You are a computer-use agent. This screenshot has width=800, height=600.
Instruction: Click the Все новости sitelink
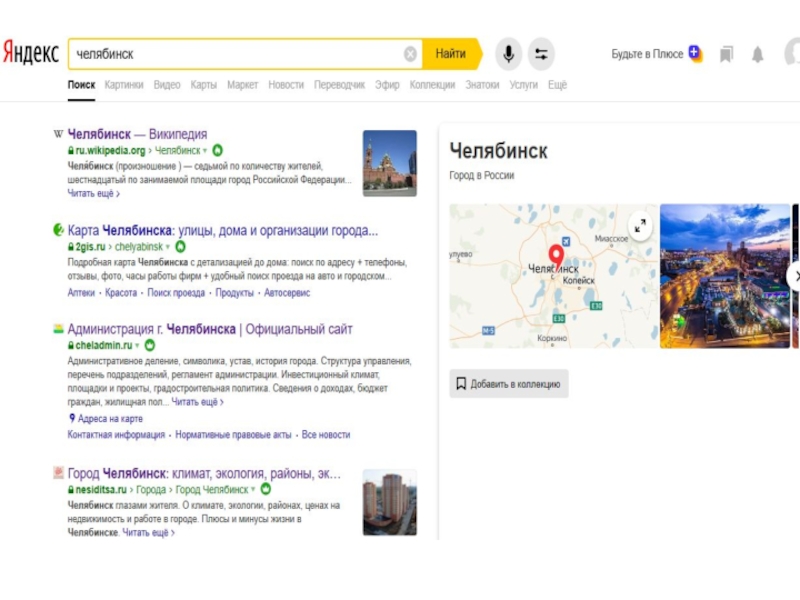pyautogui.click(x=326, y=435)
